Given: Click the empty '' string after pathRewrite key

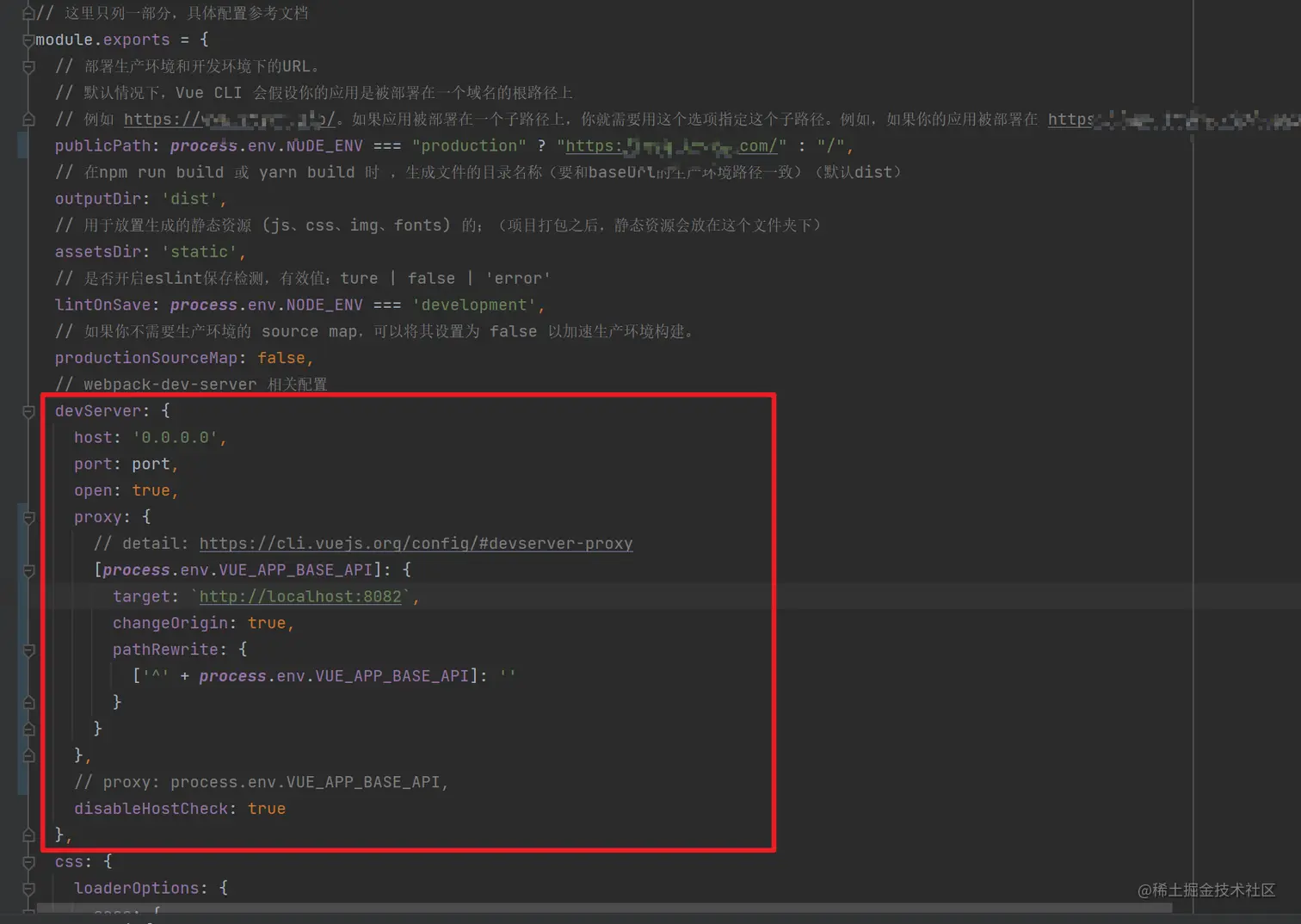Looking at the screenshot, I should (x=508, y=676).
